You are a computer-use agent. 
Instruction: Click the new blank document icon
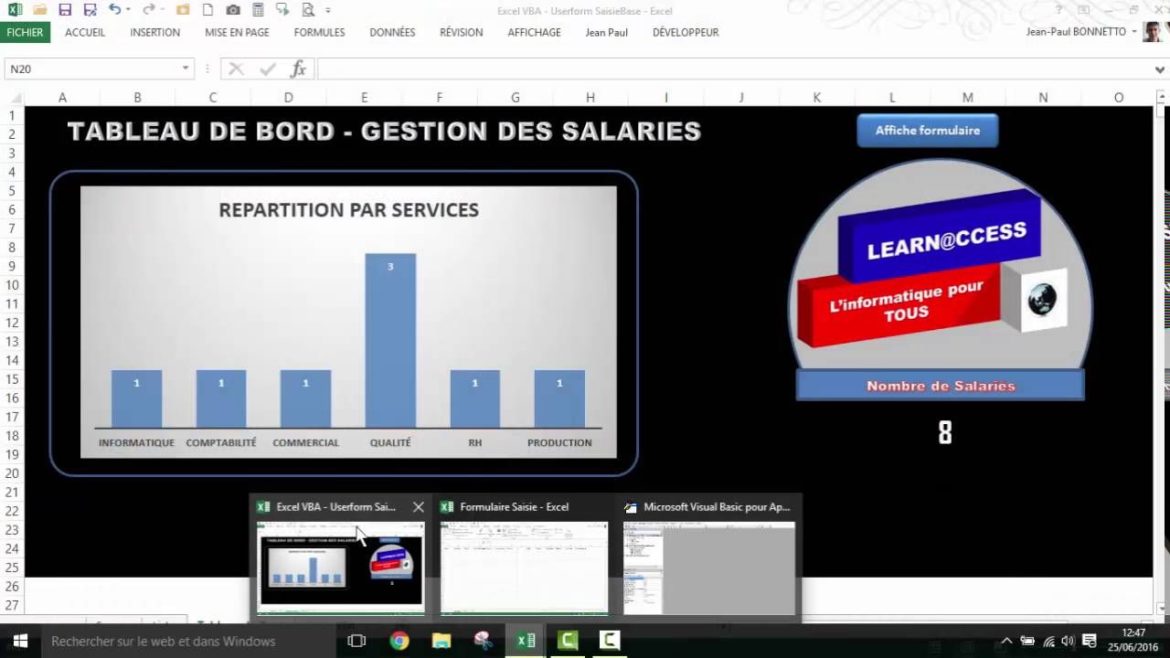[x=208, y=10]
